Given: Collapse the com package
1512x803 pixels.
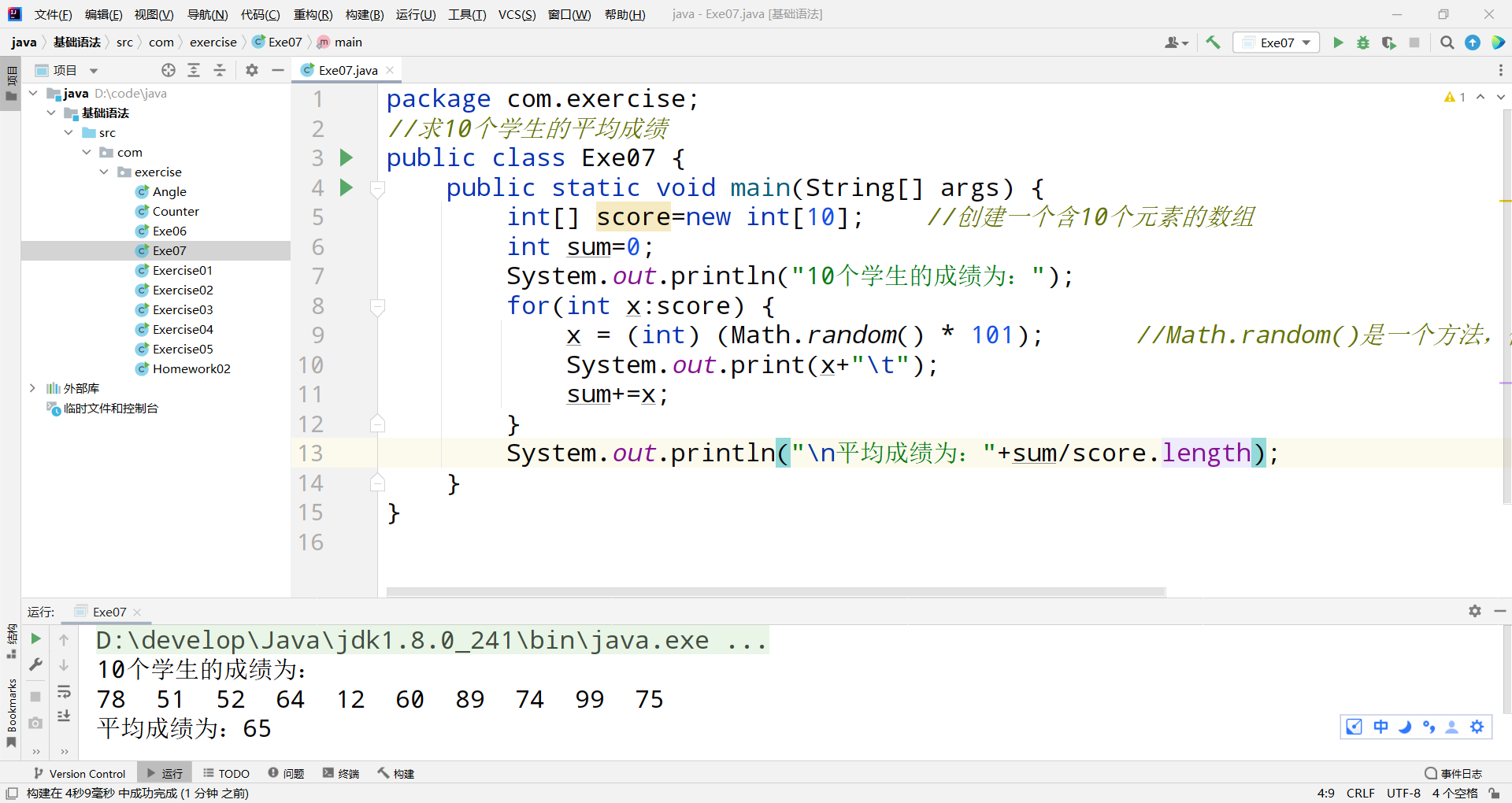Looking at the screenshot, I should [87, 152].
